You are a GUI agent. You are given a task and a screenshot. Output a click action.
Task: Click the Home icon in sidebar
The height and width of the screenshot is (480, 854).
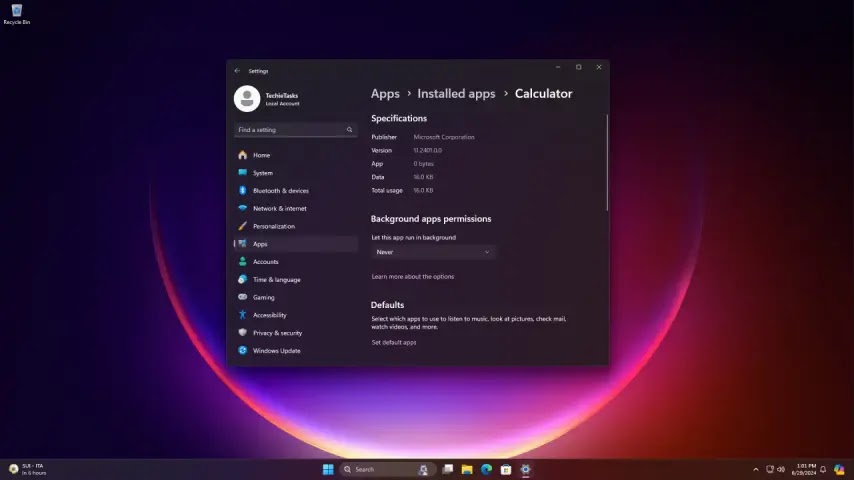pyautogui.click(x=242, y=155)
